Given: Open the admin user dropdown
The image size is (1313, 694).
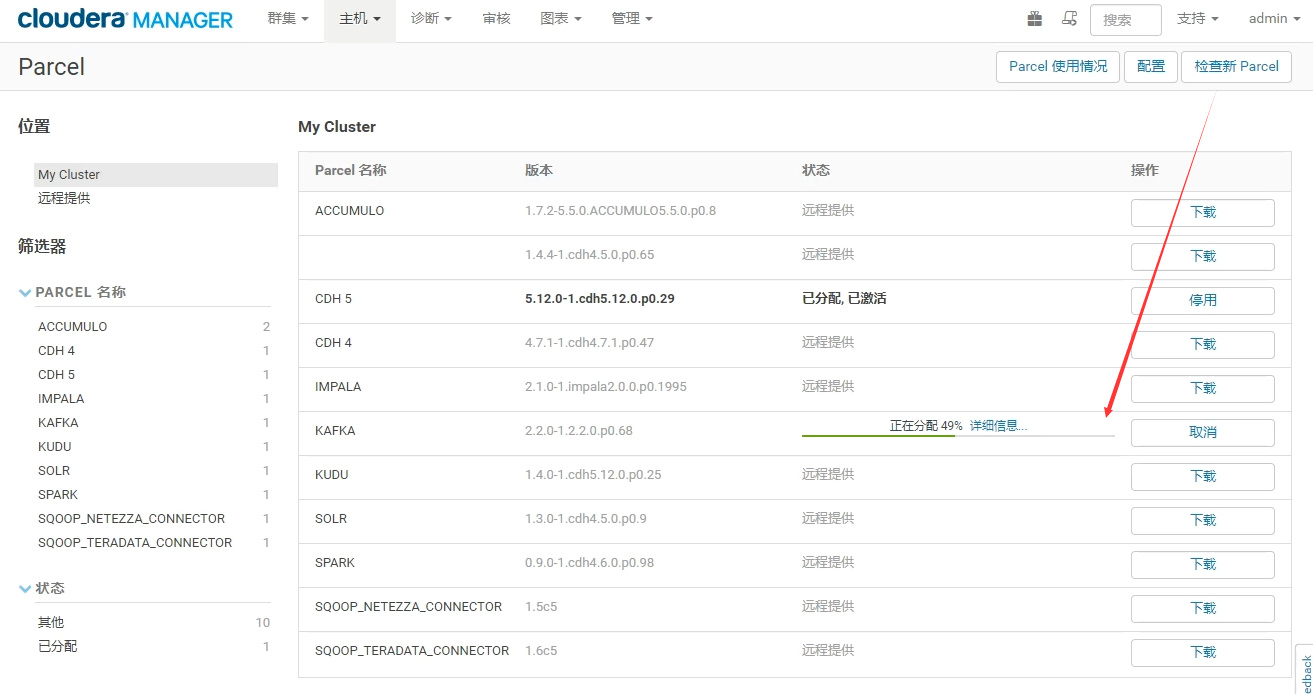Looking at the screenshot, I should pos(1273,19).
